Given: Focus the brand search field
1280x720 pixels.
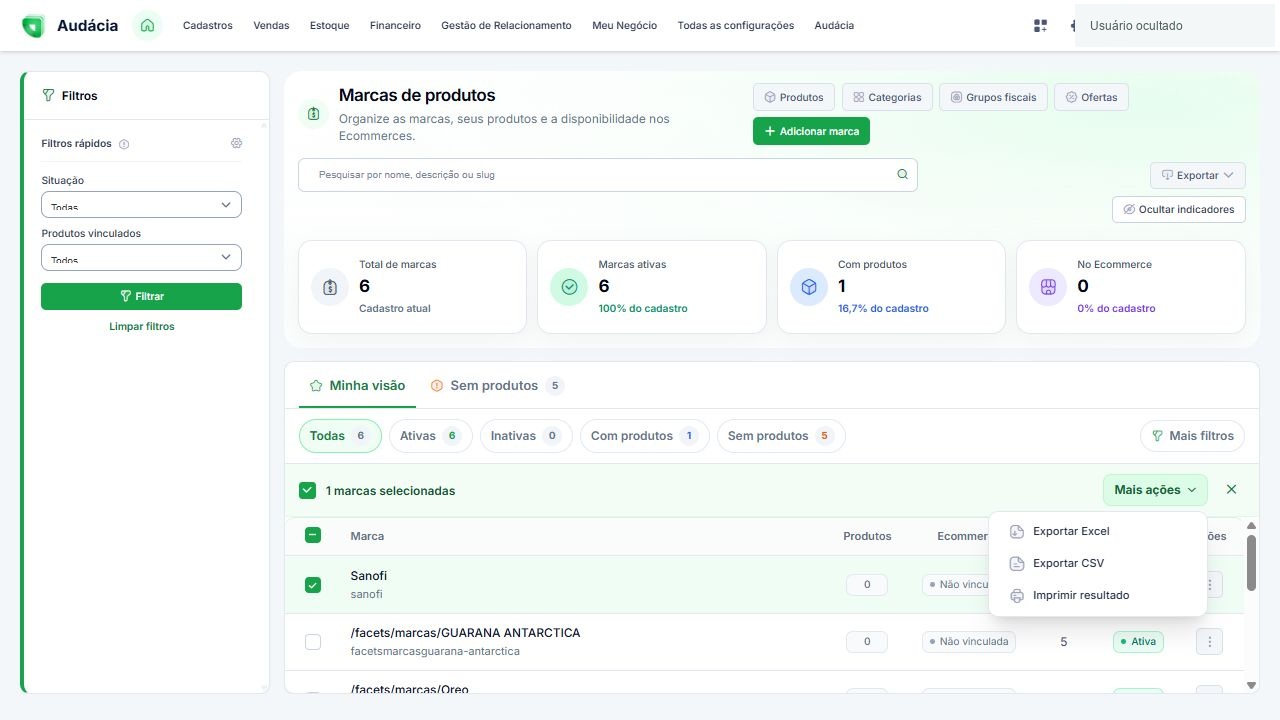Looking at the screenshot, I should coord(607,175).
